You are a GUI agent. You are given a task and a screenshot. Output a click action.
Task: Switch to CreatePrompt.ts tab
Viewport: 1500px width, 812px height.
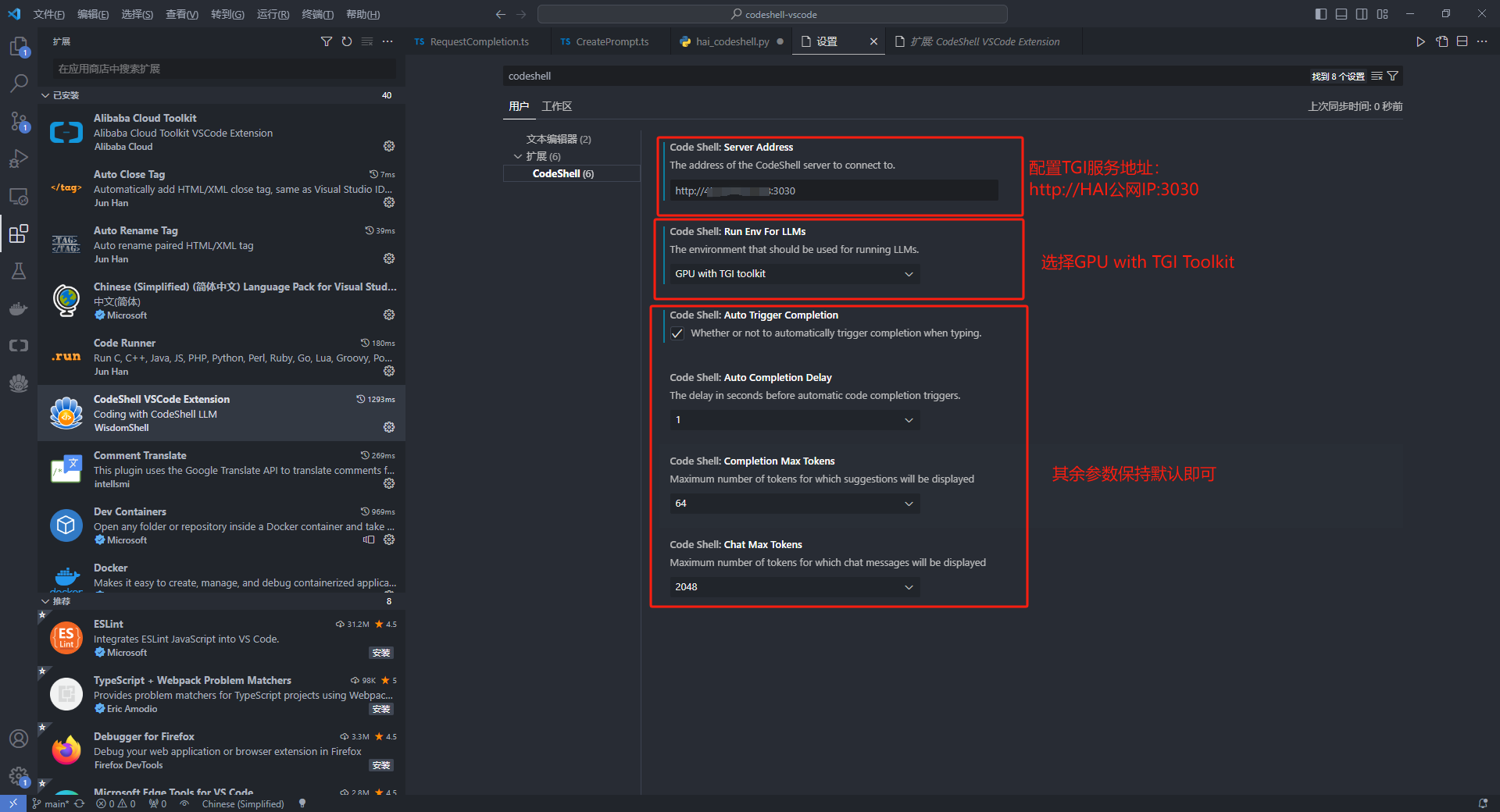612,41
